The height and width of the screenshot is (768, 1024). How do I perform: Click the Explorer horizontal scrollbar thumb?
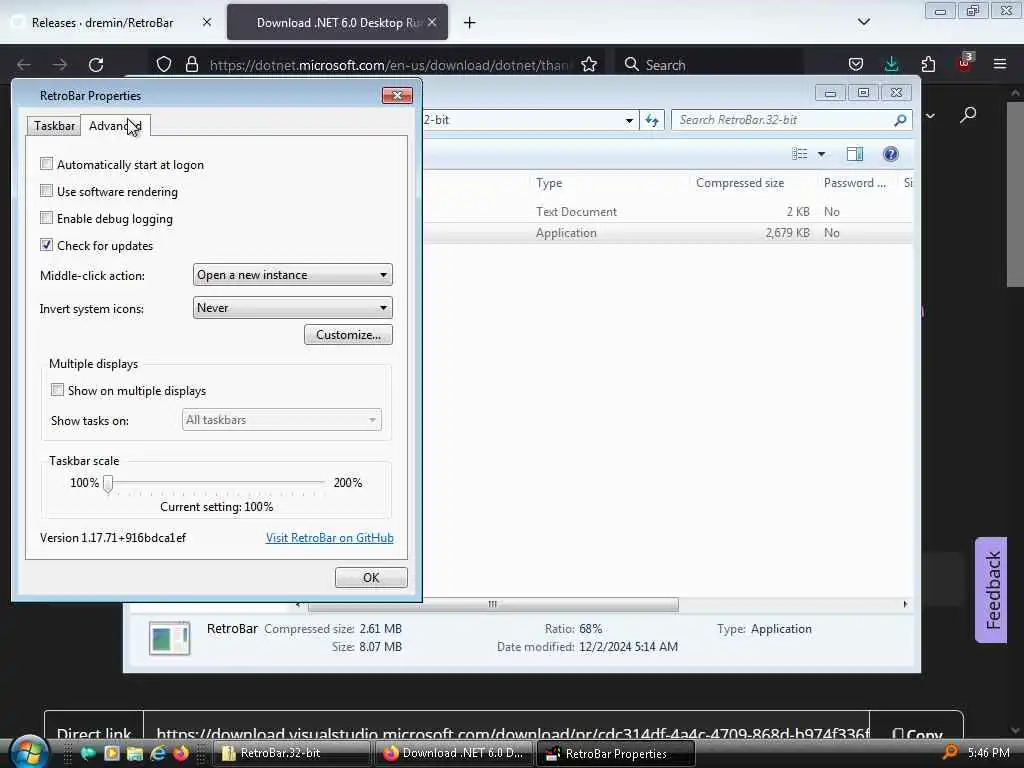(493, 605)
